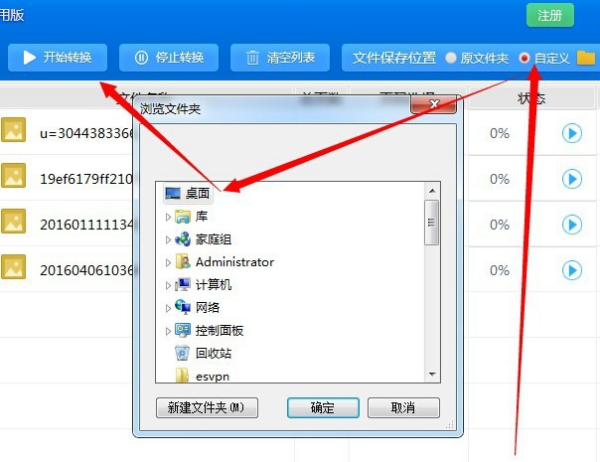Select the 自定义 radio button
The image size is (600, 462).
coord(524,58)
